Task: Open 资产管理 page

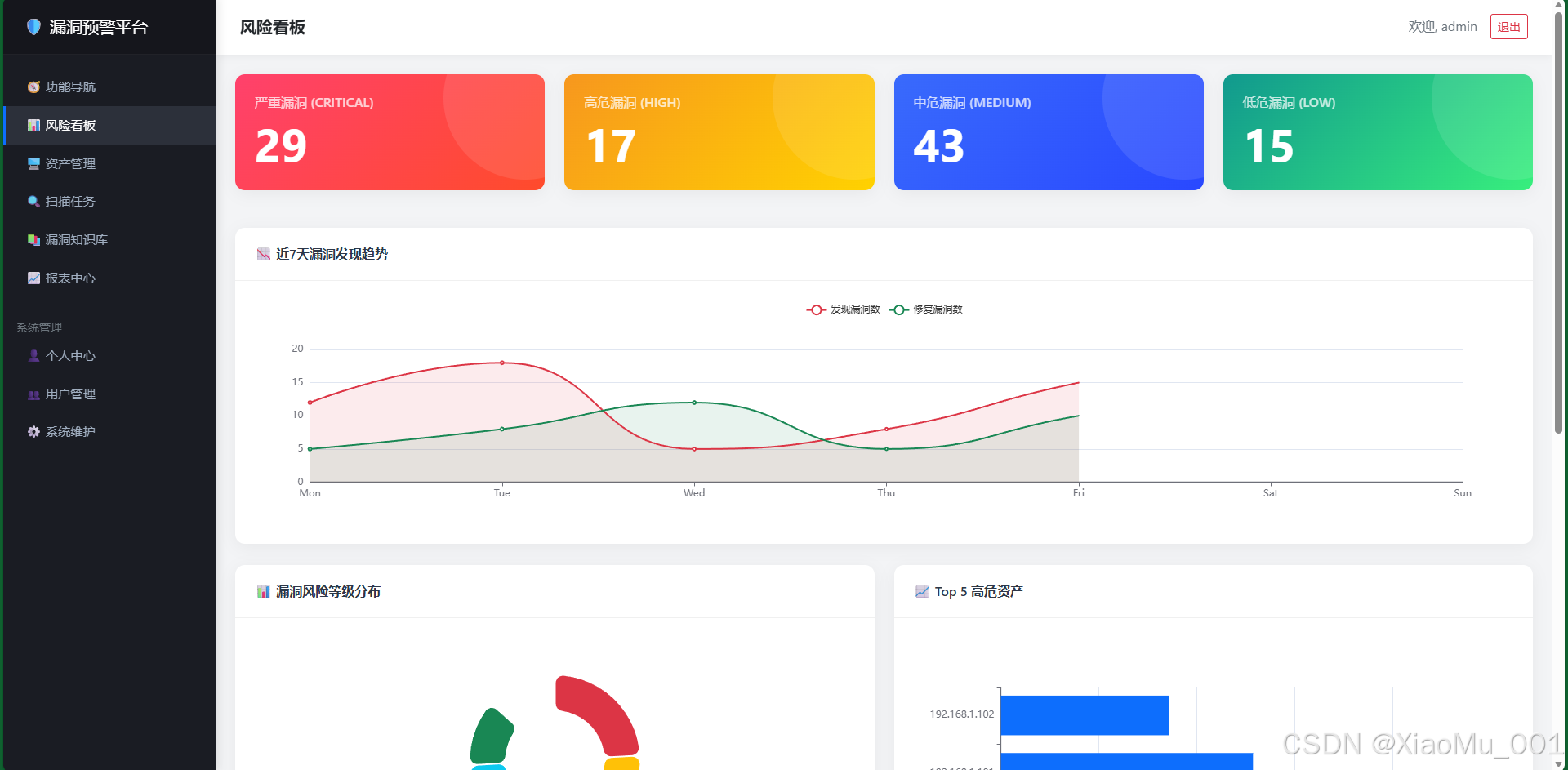Action: [109, 163]
